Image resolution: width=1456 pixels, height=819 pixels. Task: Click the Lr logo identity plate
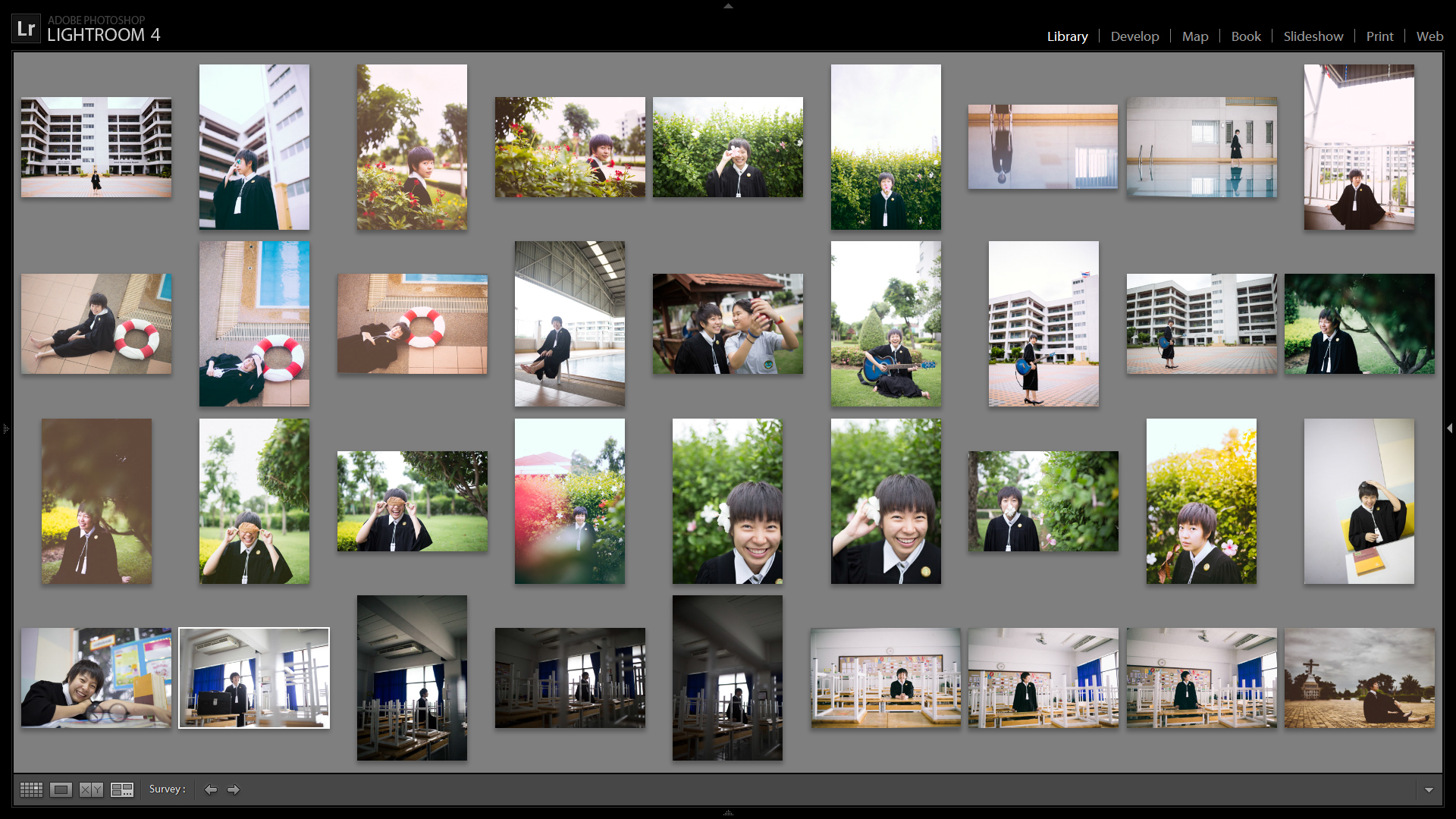(x=27, y=29)
